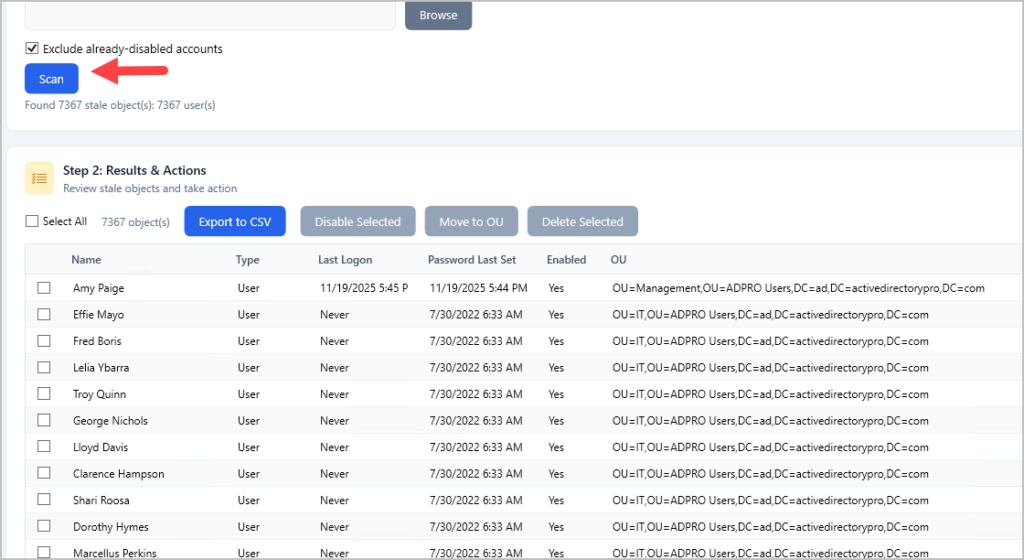The width and height of the screenshot is (1024, 560).
Task: Click the 7367 object(s) count label
Action: pyautogui.click(x=135, y=222)
